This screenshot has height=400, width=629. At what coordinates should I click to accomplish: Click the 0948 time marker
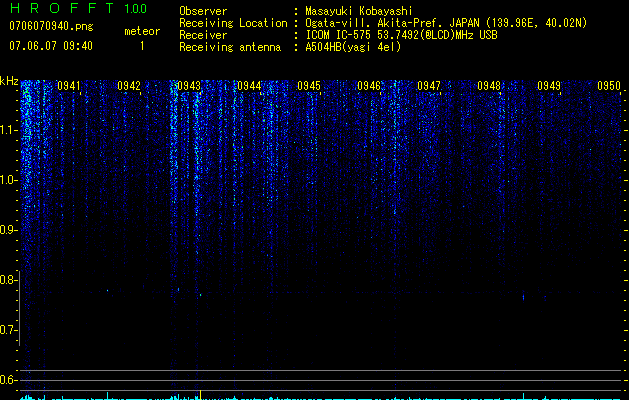[489, 86]
